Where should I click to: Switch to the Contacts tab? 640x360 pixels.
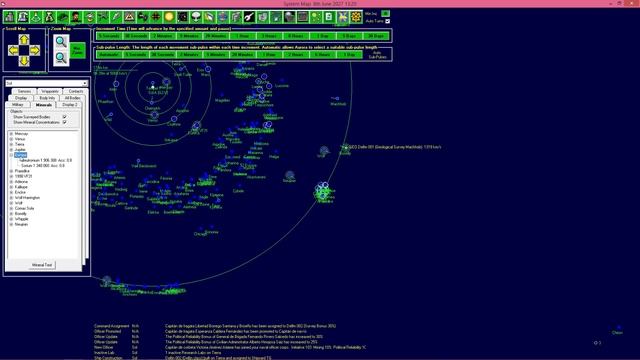coord(76,91)
